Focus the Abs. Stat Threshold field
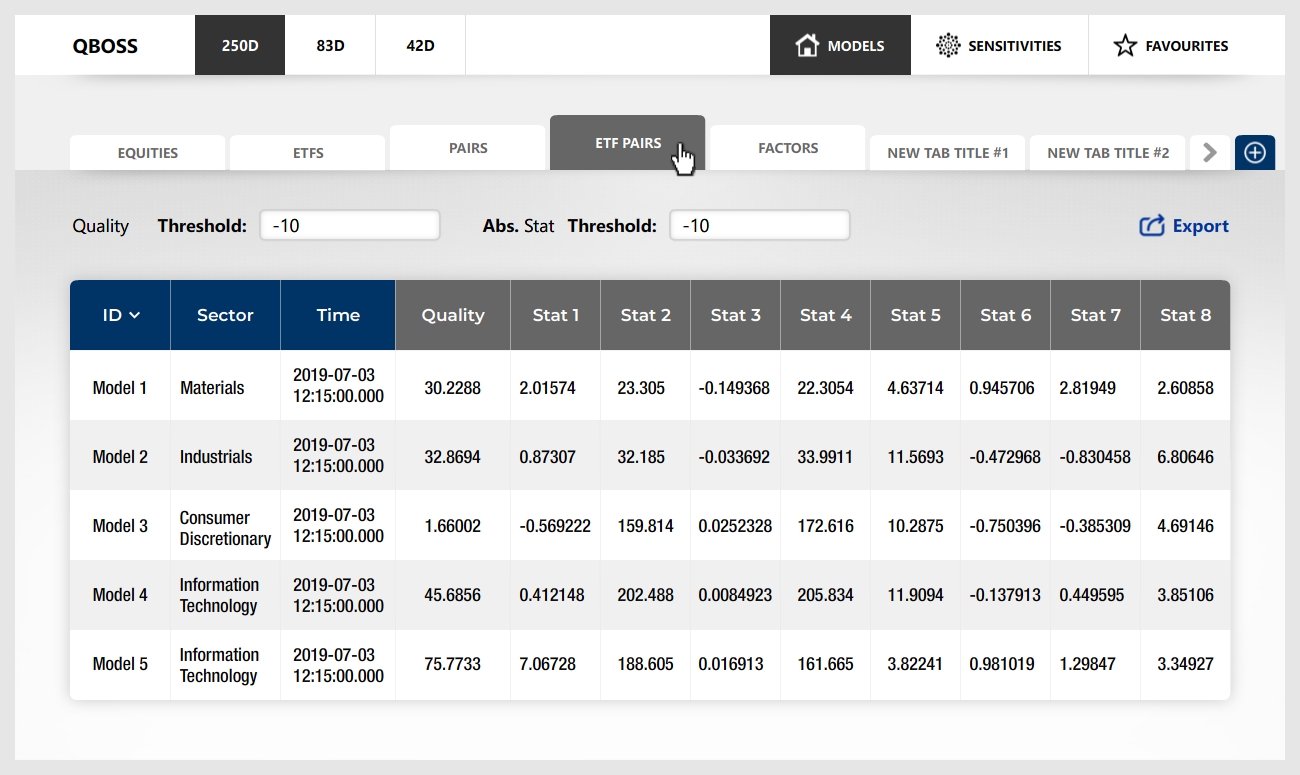This screenshot has width=1300, height=775. [x=760, y=225]
